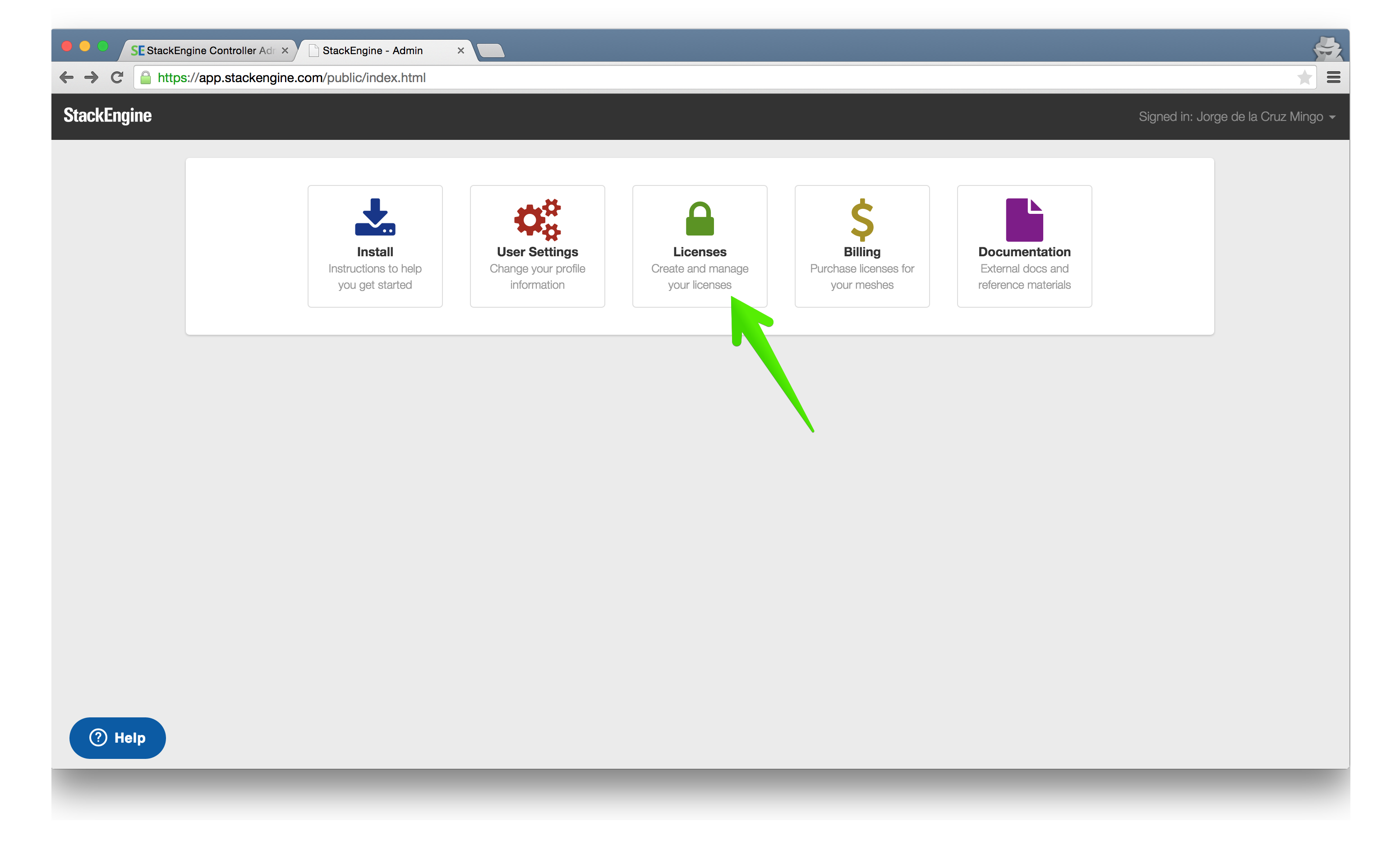Click 'Purchase licenses for your meshes' text

click(862, 277)
